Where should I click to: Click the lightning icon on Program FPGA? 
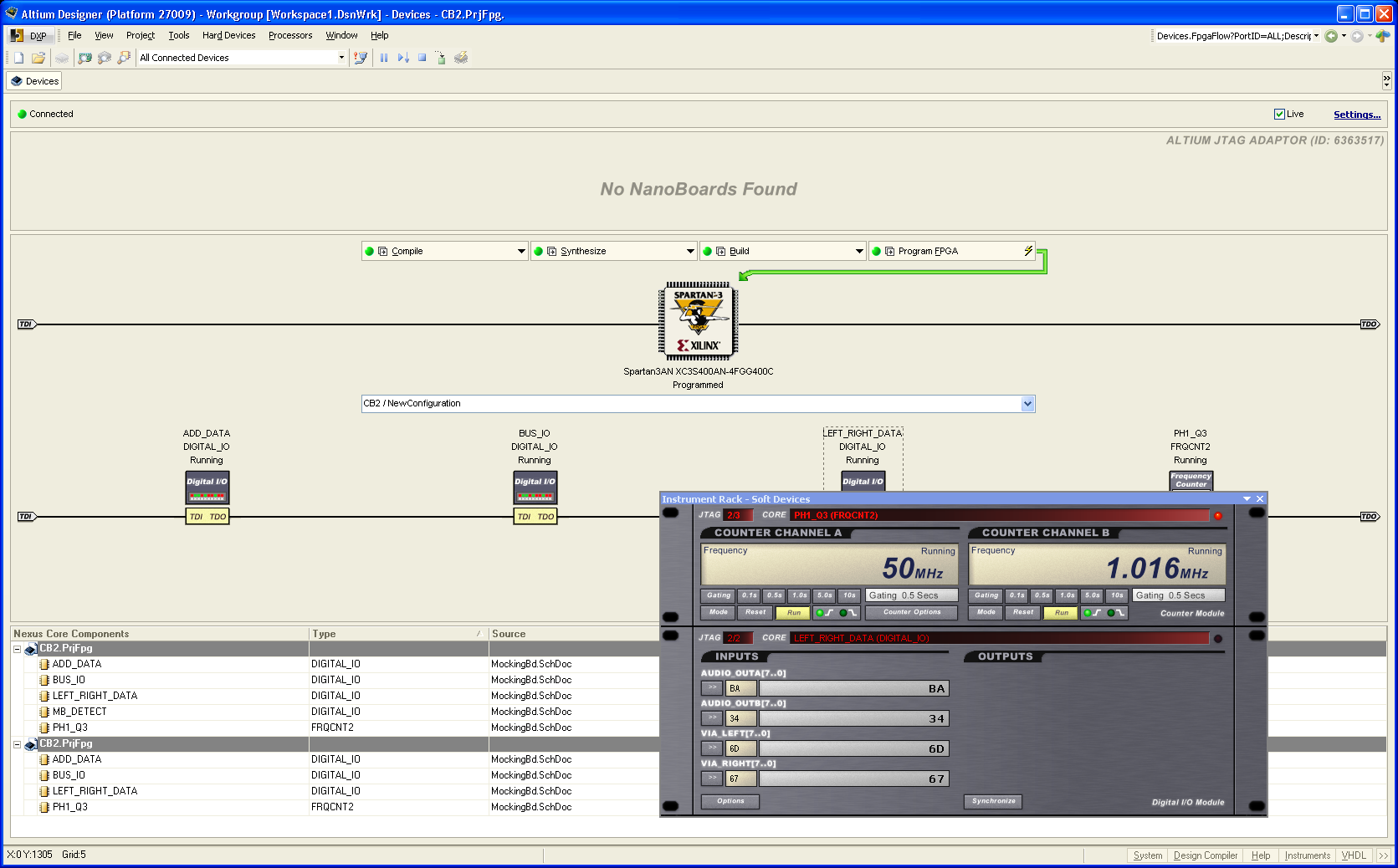[1028, 251]
